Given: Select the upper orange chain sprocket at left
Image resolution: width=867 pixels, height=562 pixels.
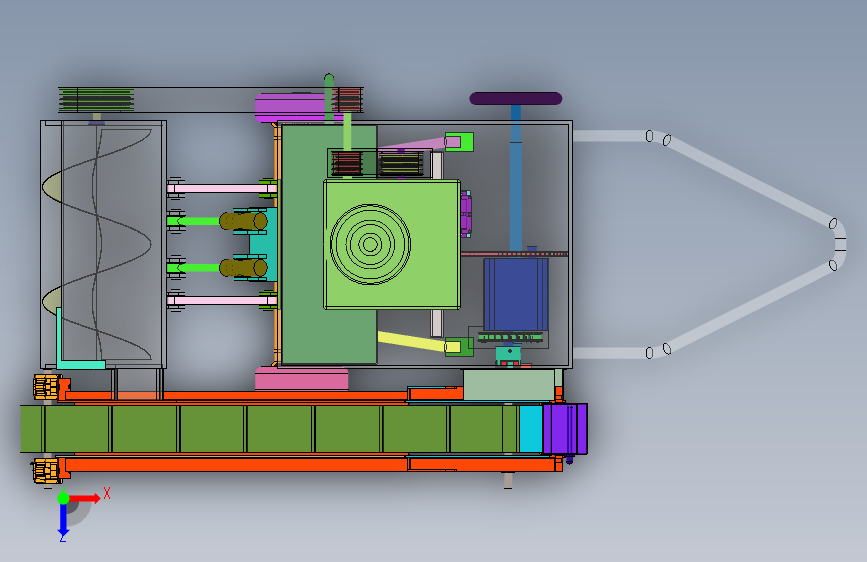Looking at the screenshot, I should 48,387.
